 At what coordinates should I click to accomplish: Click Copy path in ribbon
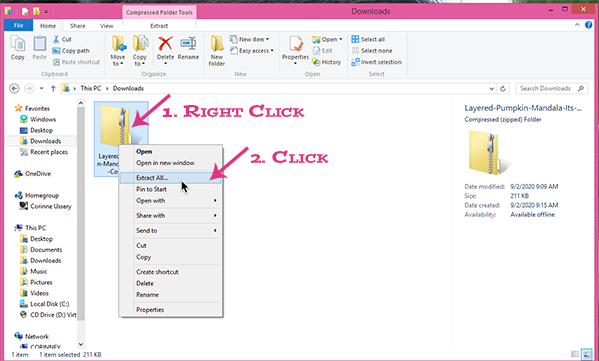[71, 50]
